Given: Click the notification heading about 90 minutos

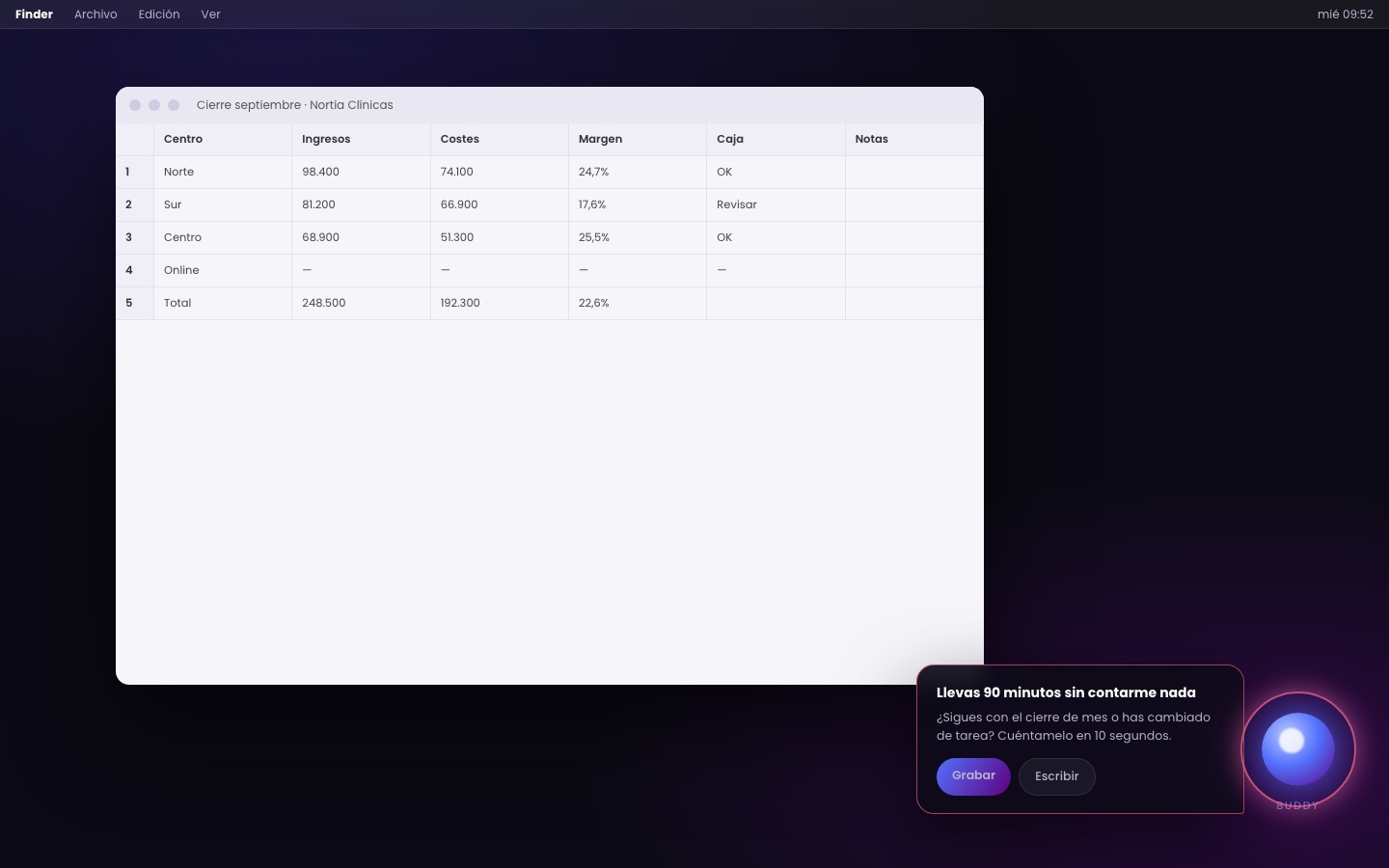Looking at the screenshot, I should click(x=1066, y=692).
